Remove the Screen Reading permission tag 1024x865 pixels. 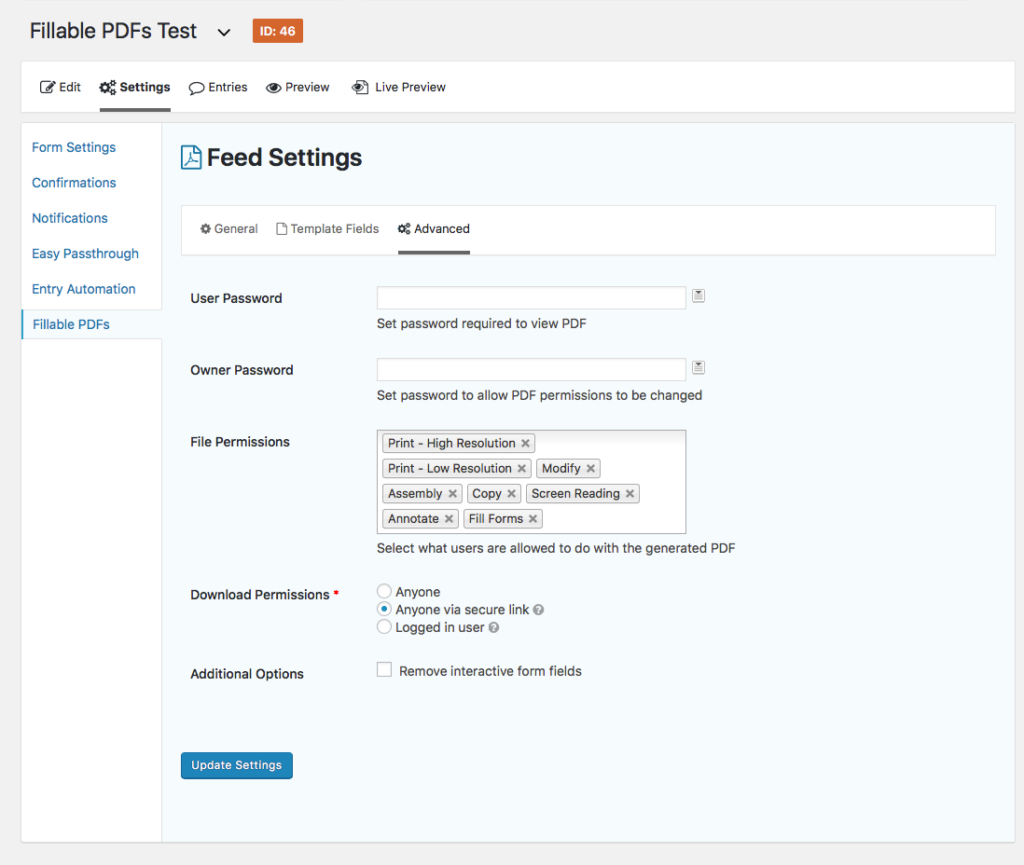[630, 494]
